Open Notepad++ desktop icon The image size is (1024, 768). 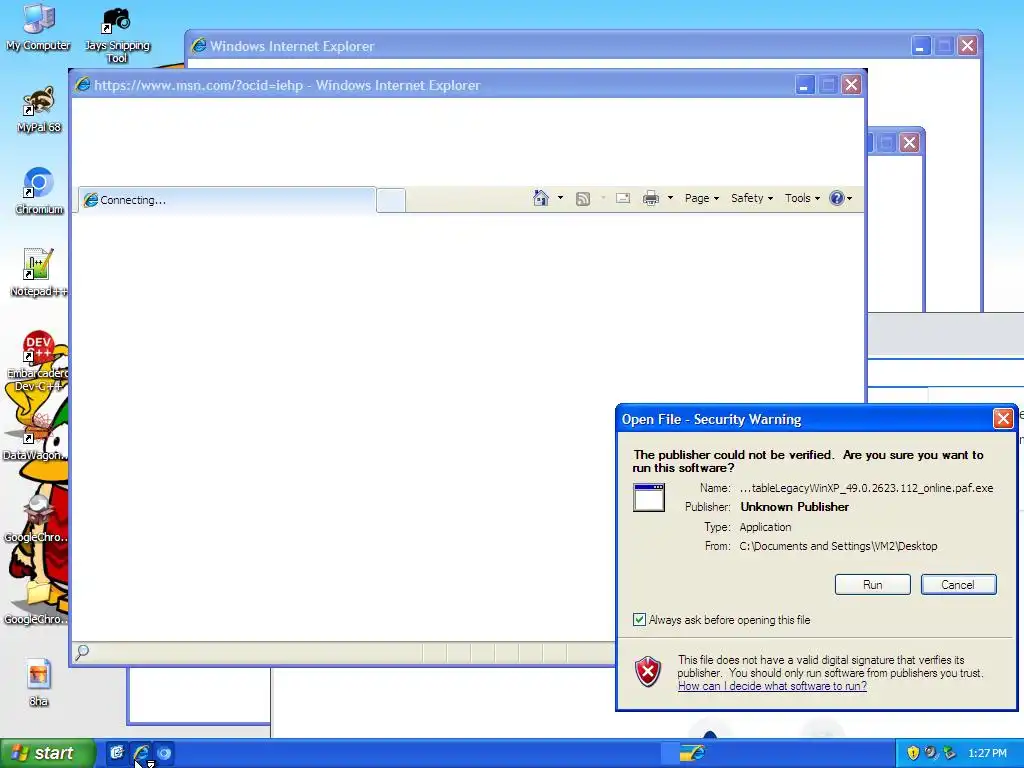coord(39,273)
